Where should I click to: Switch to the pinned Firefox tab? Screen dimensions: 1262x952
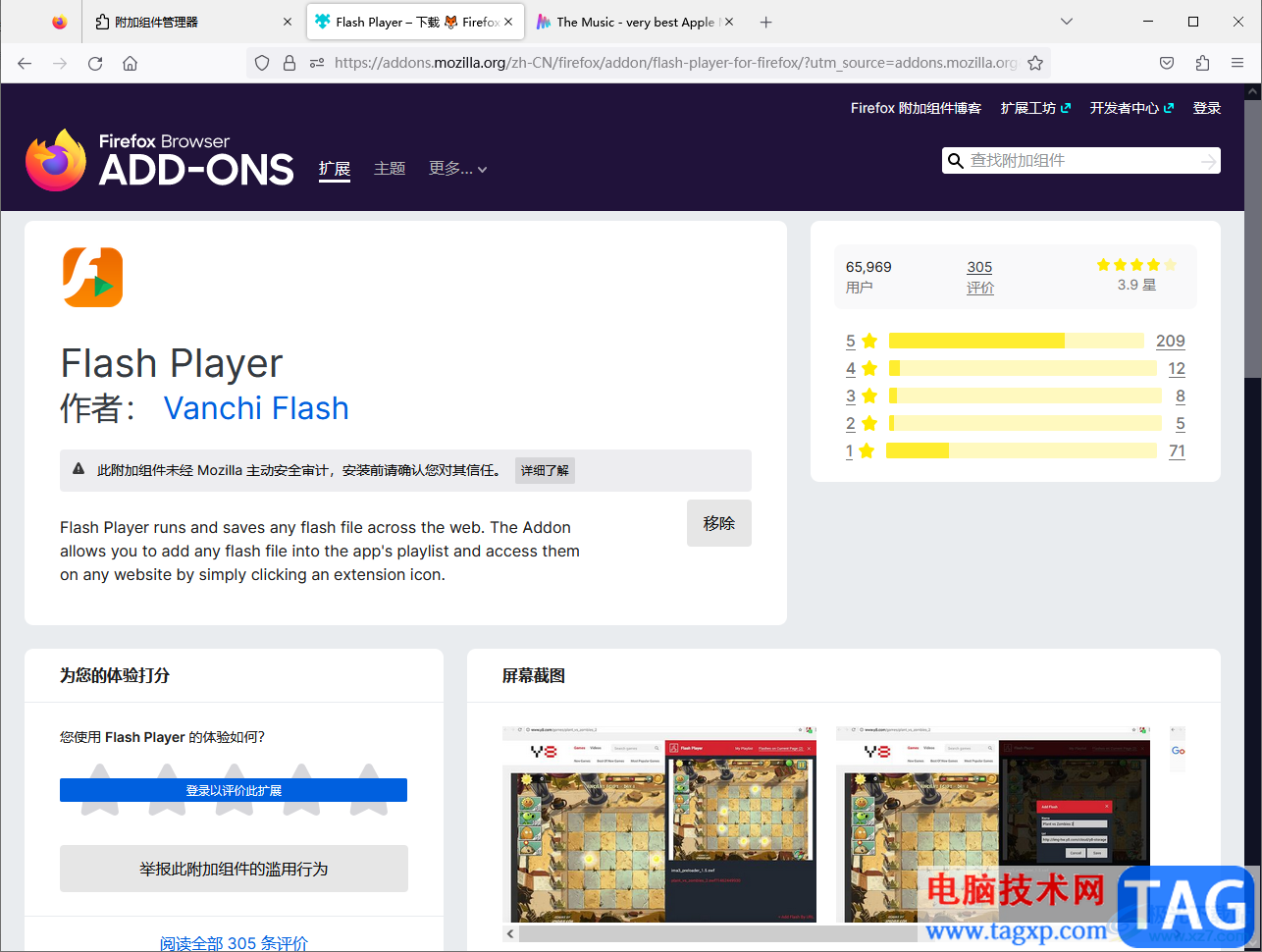click(60, 22)
